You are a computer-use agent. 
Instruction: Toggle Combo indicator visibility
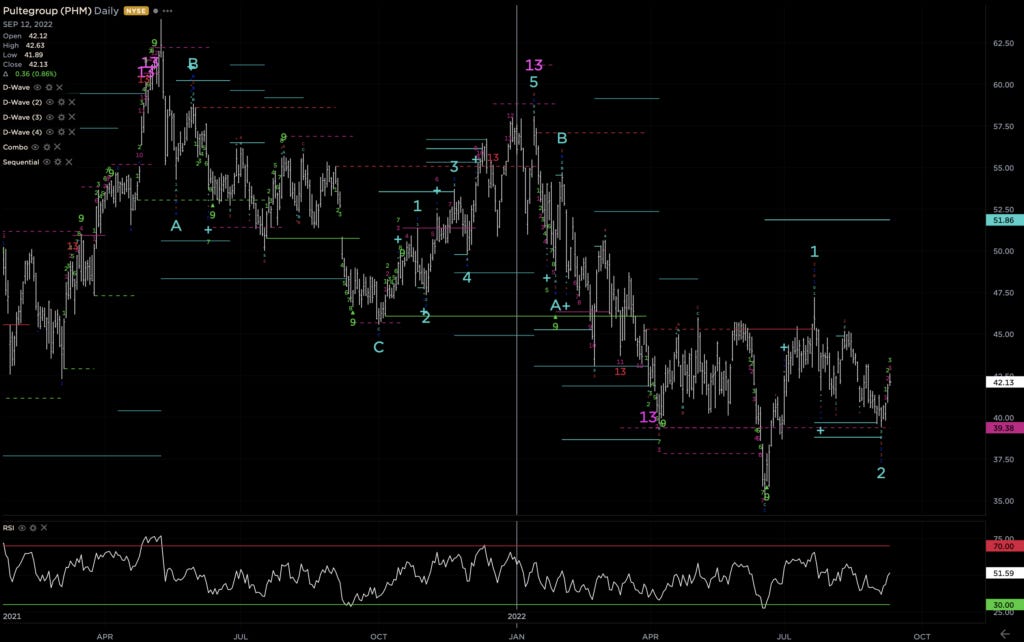[35, 148]
